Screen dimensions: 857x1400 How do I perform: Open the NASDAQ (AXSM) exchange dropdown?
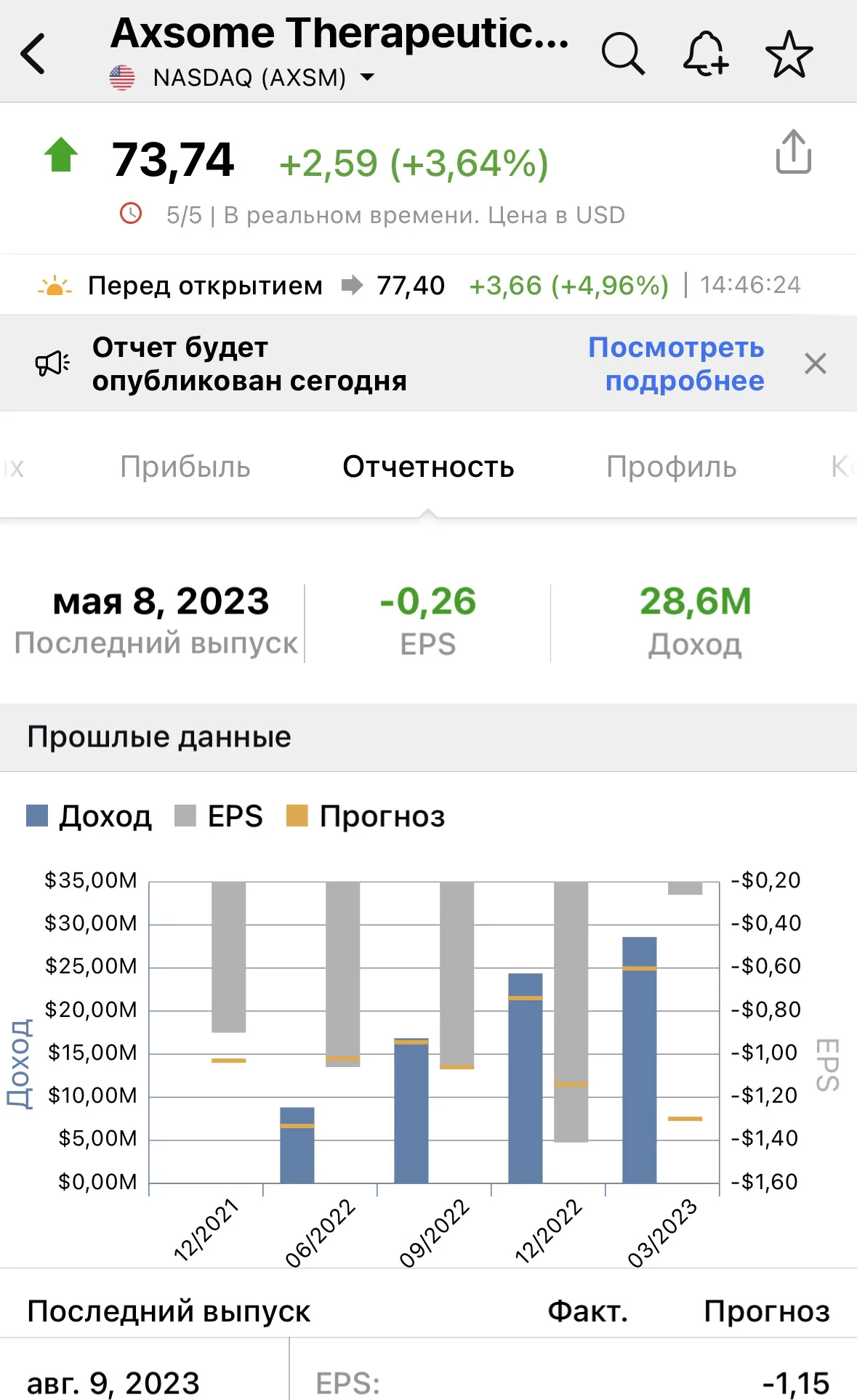click(x=264, y=78)
